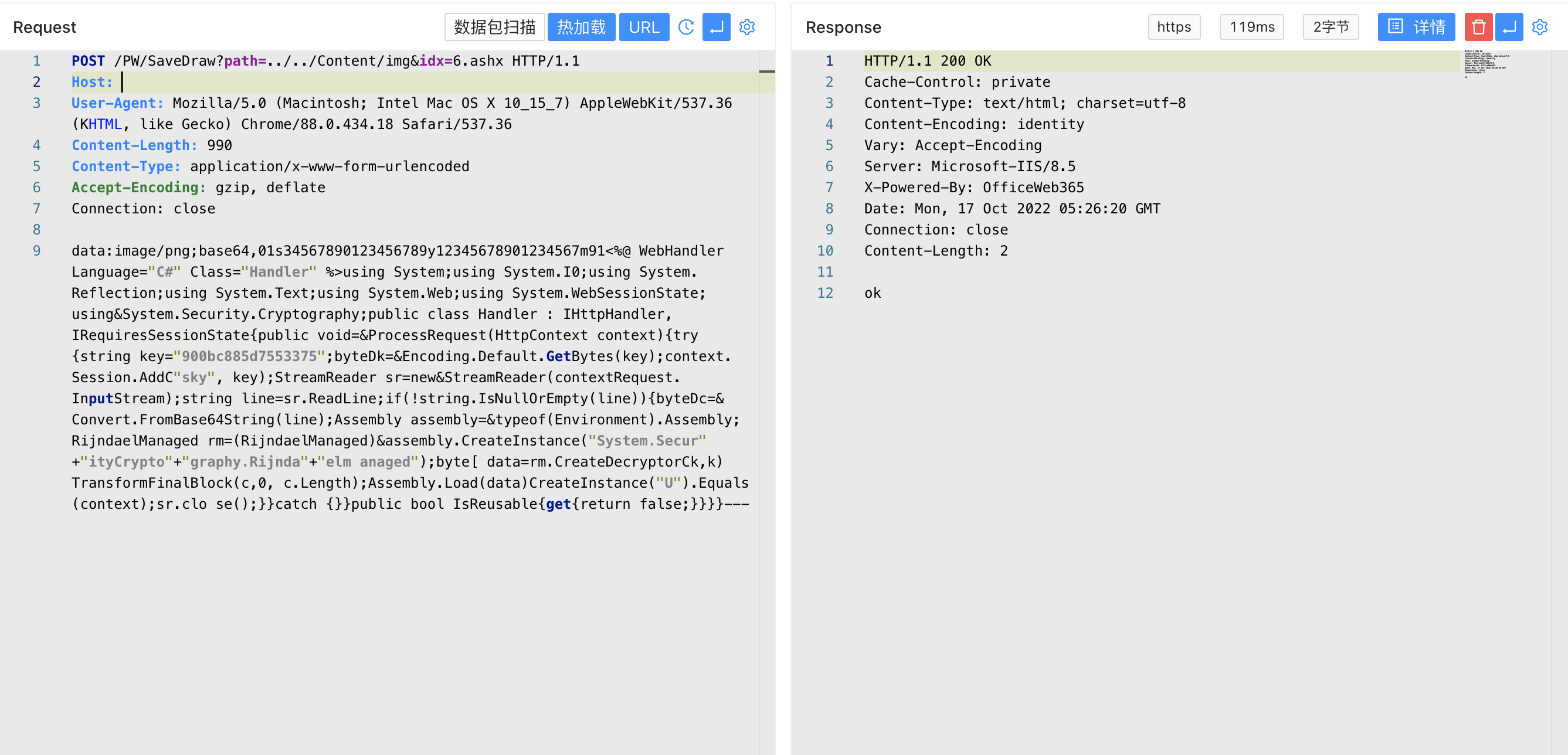
Task: Click the Content-Length header value 990
Action: [x=219, y=145]
